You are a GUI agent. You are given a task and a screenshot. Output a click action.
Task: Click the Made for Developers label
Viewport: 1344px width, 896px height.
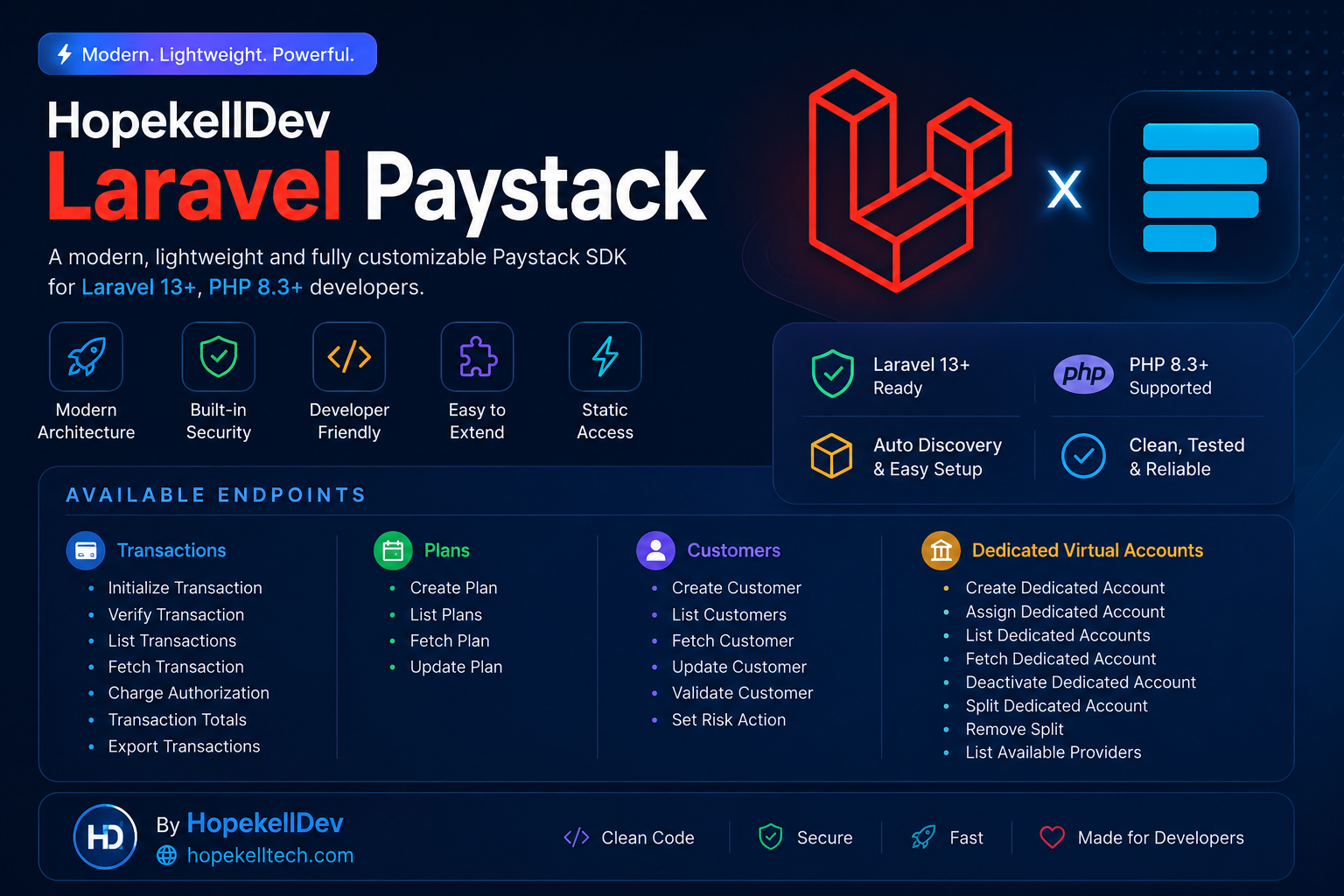(x=1160, y=837)
